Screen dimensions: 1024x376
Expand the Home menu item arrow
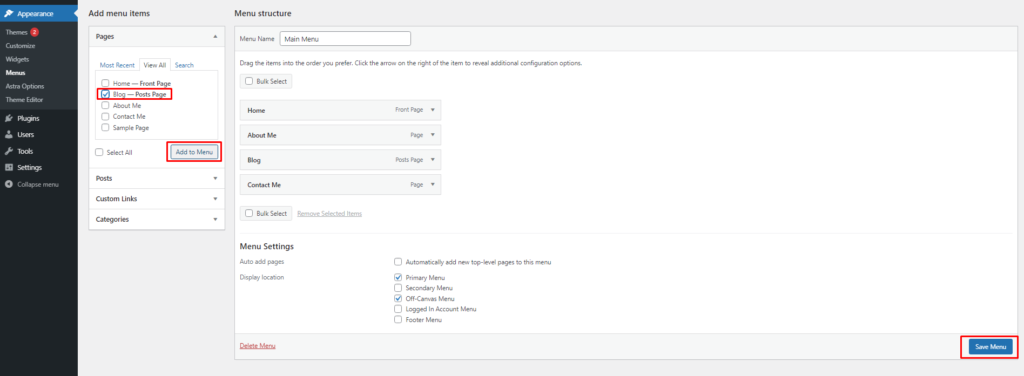pyautogui.click(x=432, y=110)
